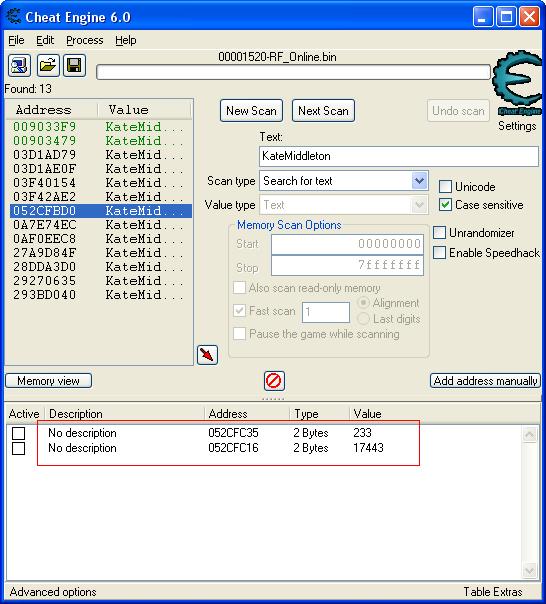Click the Next Scan button
The image size is (546, 604).
(323, 111)
